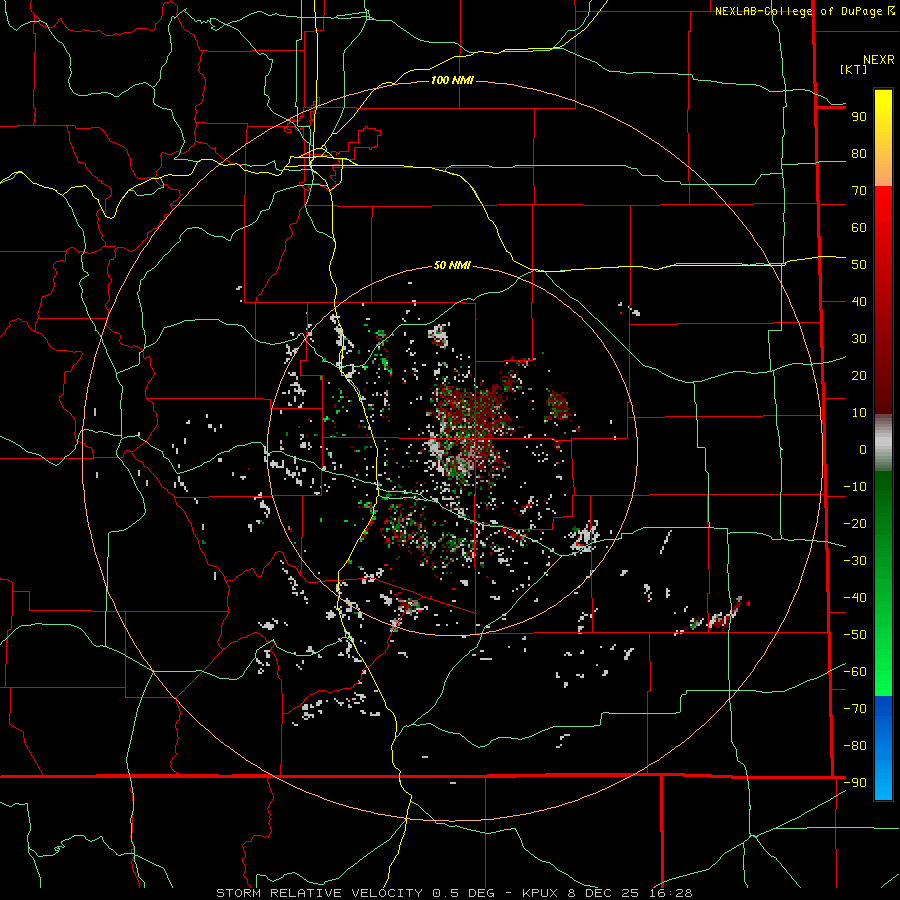900x900 pixels.
Task: Click the "NEXR" label above the color scale
Action: pos(879,60)
